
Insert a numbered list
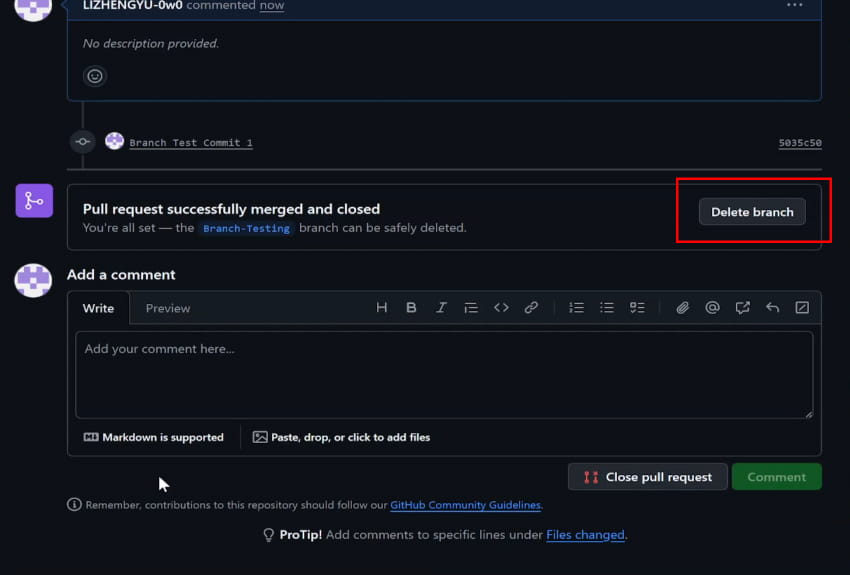tap(577, 308)
